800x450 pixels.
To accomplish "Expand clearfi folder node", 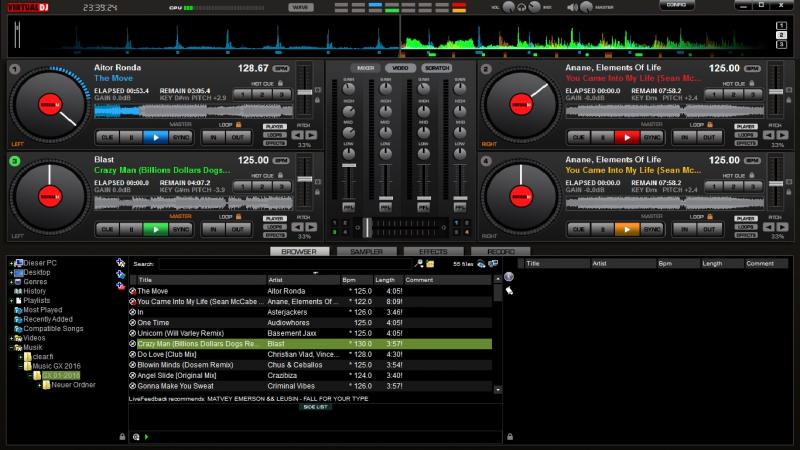I will click(x=20, y=357).
